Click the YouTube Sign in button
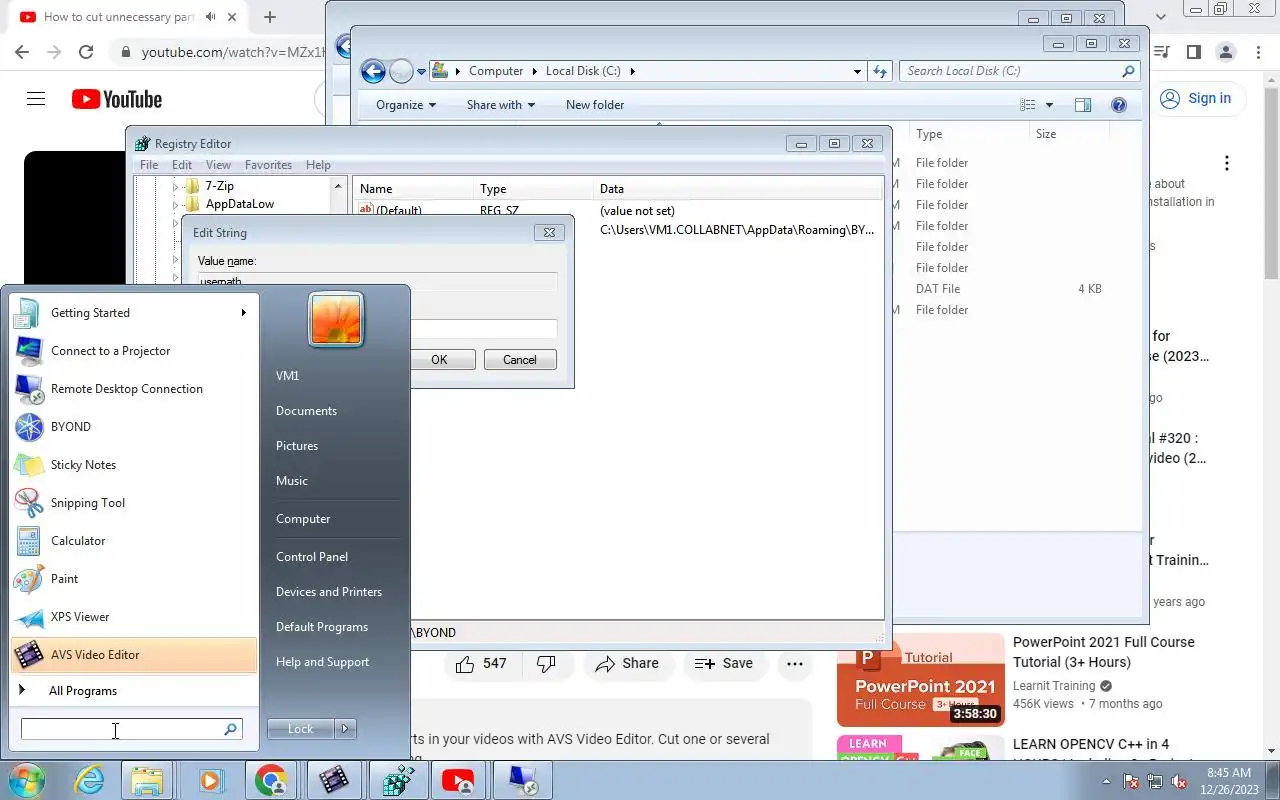The width and height of the screenshot is (1280, 800). [1196, 98]
